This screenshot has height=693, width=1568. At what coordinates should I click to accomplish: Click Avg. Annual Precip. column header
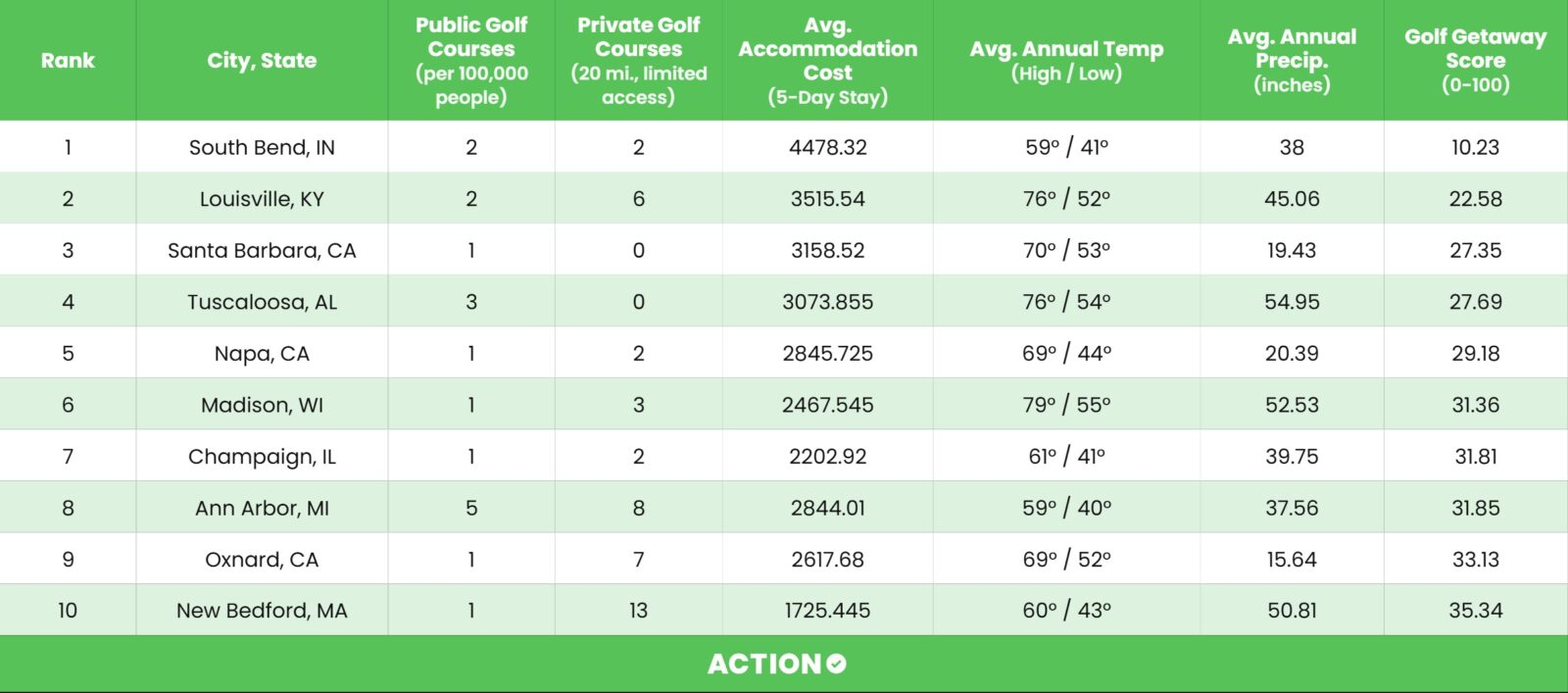pos(1292,61)
